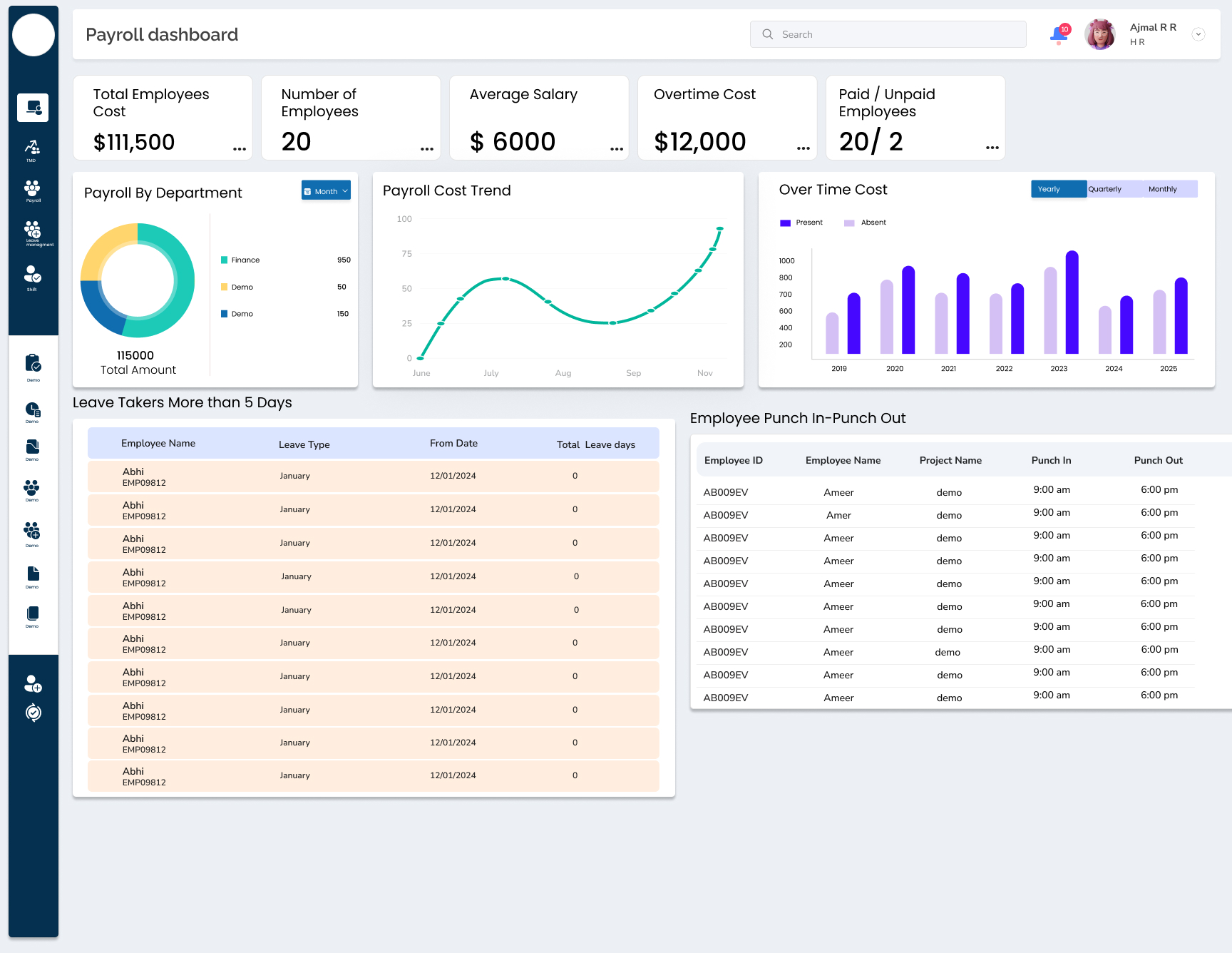Viewport: 1232px width, 953px height.
Task: Click the dark blue donut chart segment
Action: [100, 308]
